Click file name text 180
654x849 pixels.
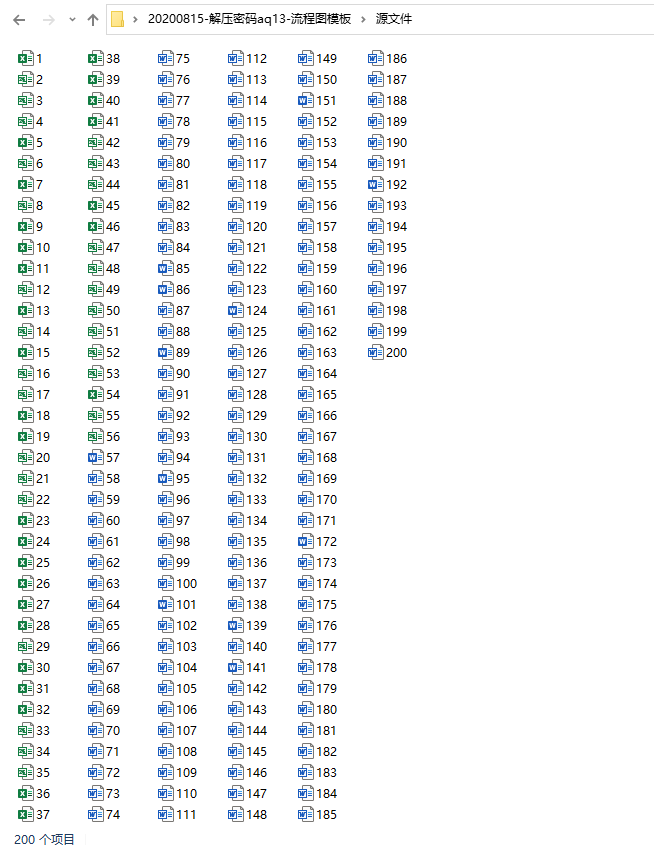326,709
